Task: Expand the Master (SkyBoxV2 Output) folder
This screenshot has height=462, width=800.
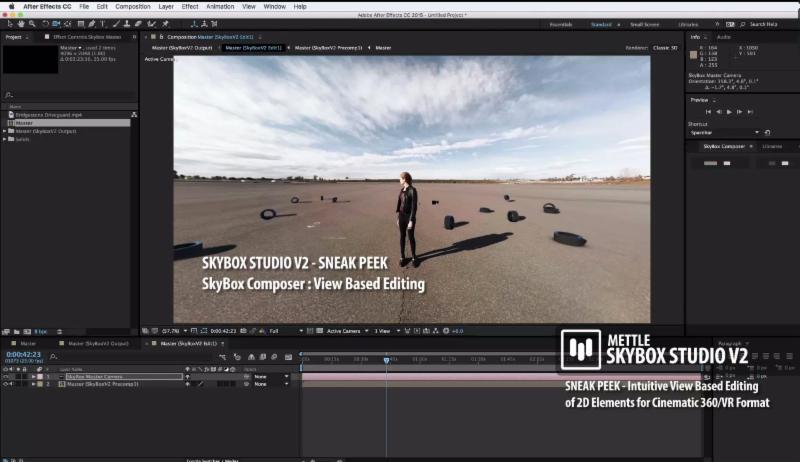Action: (x=5, y=131)
